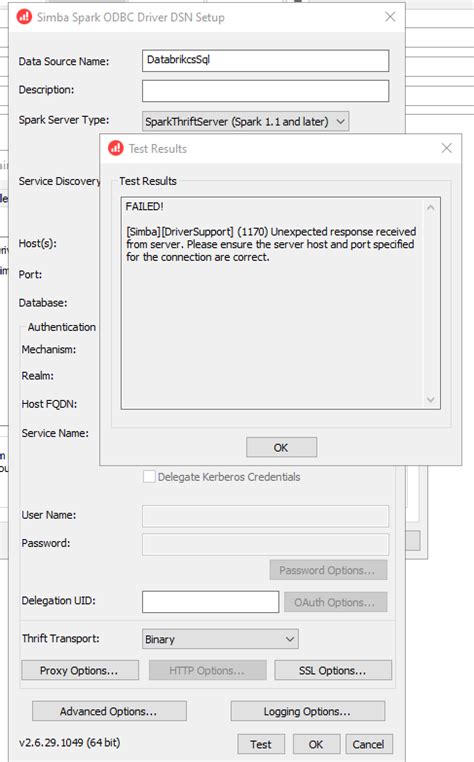Click the Password Options button
Screen dimensions: 474x762
coord(329,570)
